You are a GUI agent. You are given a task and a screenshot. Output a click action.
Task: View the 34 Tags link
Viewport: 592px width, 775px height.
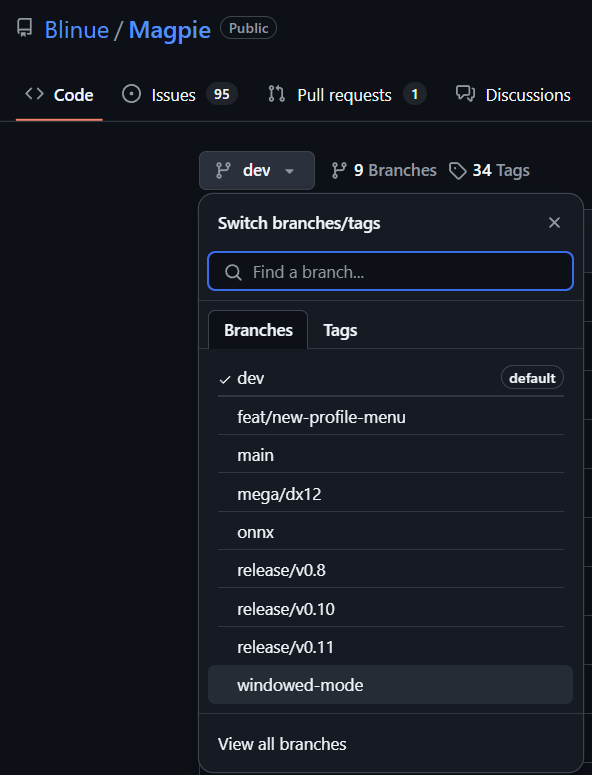pos(489,171)
